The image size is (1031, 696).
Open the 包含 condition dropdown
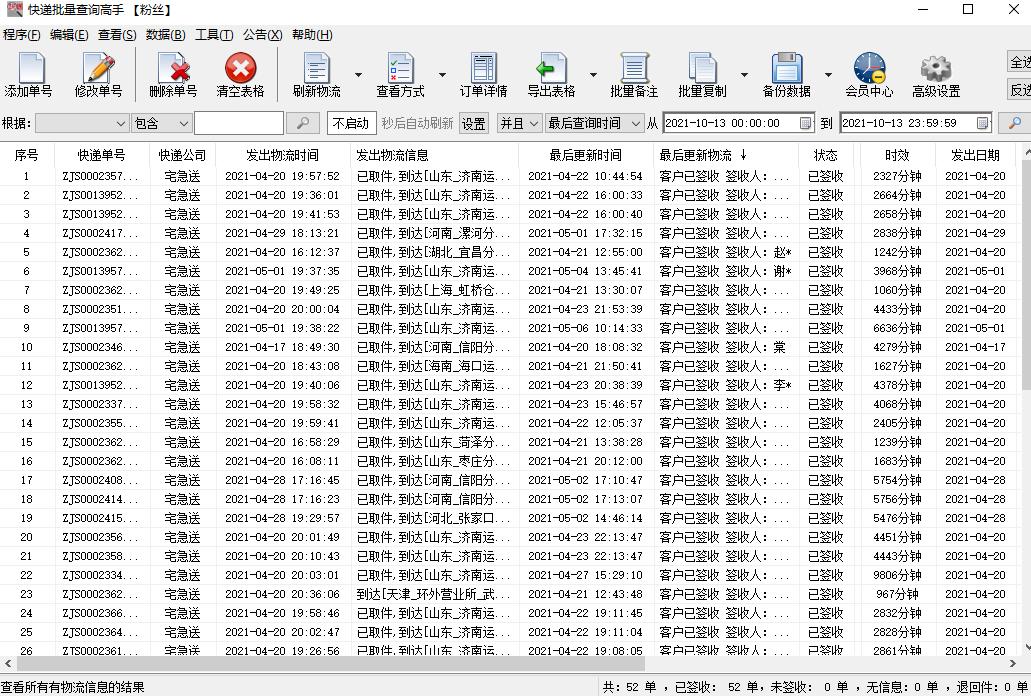[x=161, y=123]
